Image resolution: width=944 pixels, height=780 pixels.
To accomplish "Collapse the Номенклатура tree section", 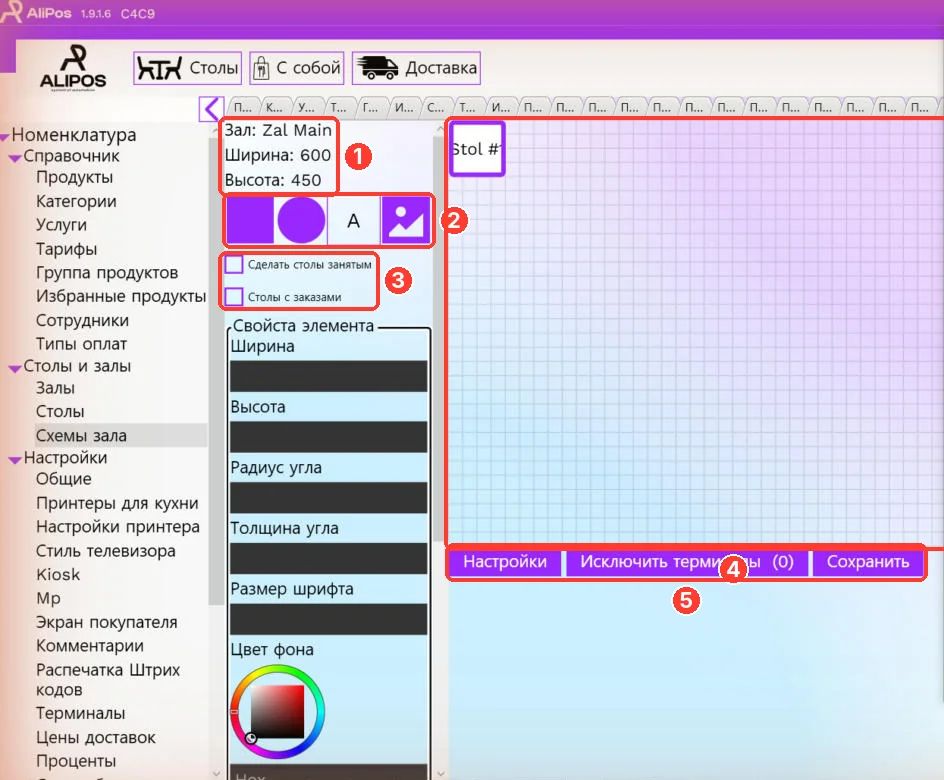I will [5, 137].
